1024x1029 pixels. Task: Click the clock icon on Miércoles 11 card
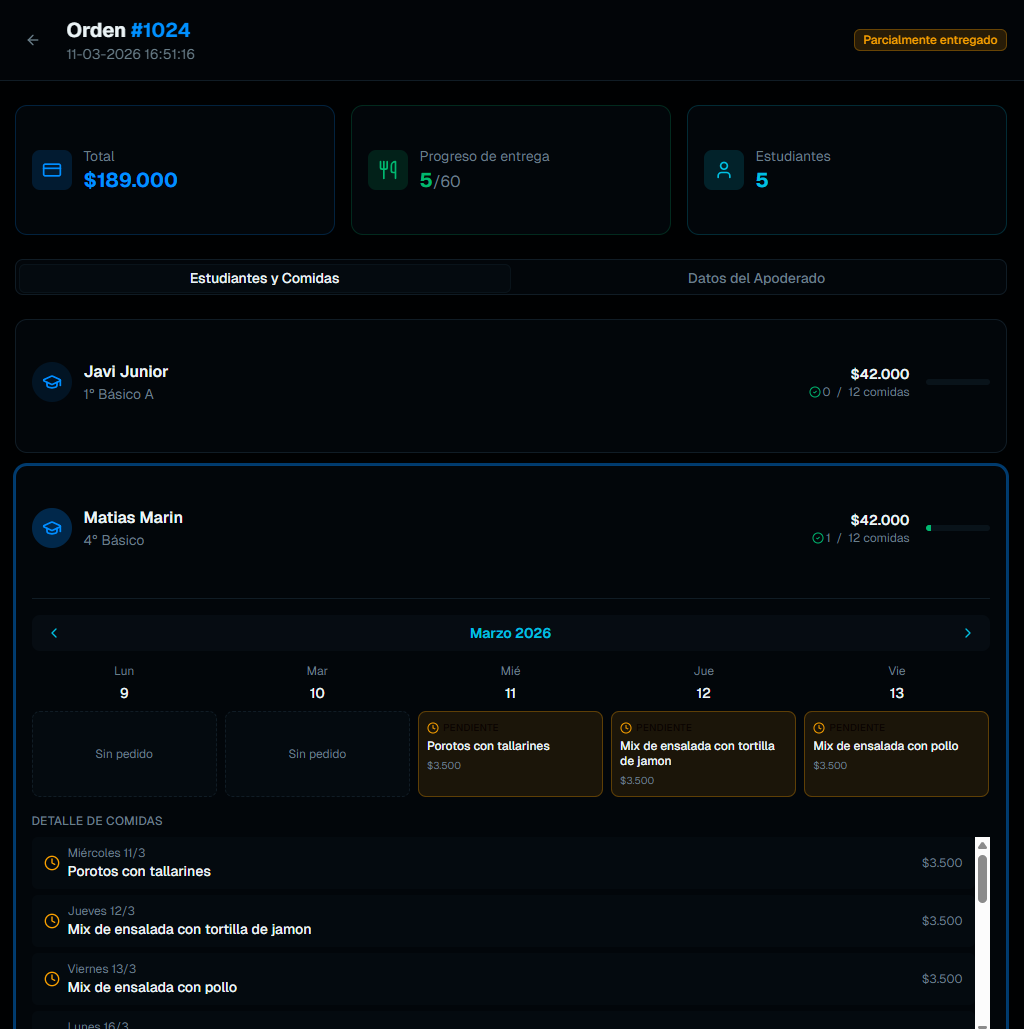tap(433, 728)
